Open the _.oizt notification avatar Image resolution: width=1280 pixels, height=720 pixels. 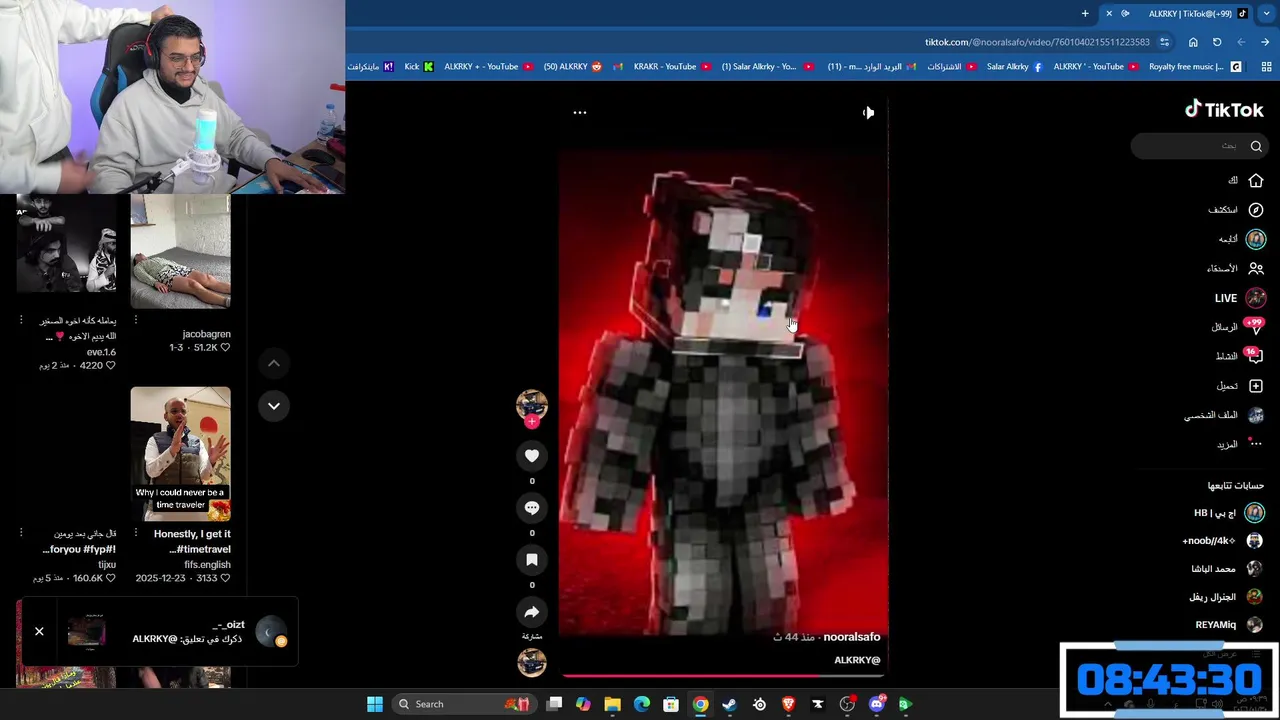(x=271, y=633)
